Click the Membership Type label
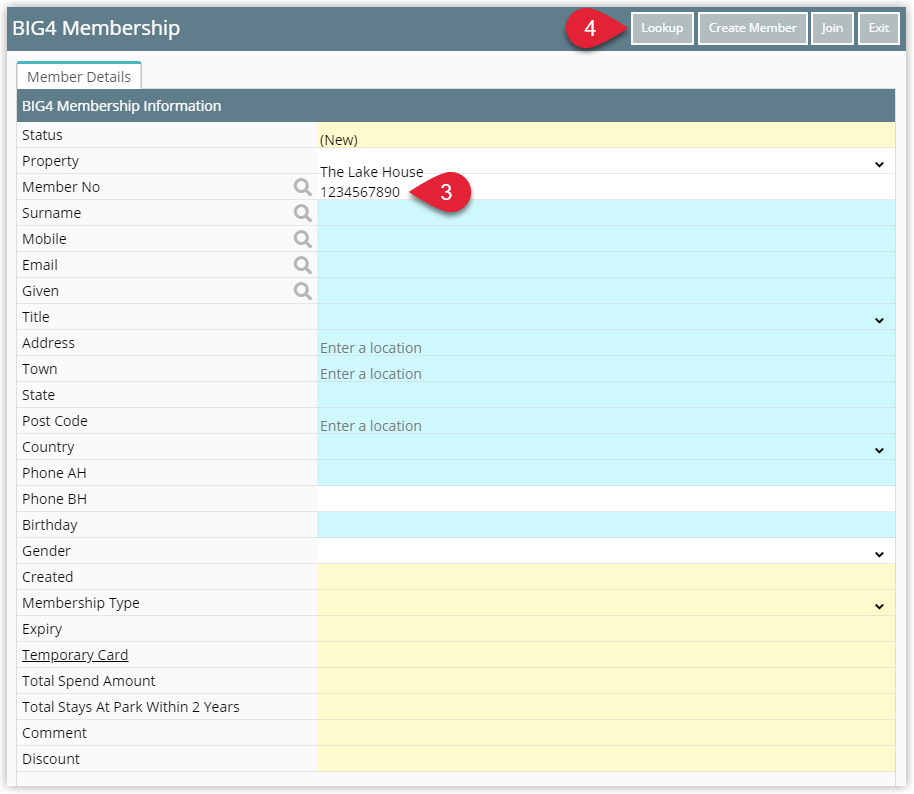 pos(81,603)
